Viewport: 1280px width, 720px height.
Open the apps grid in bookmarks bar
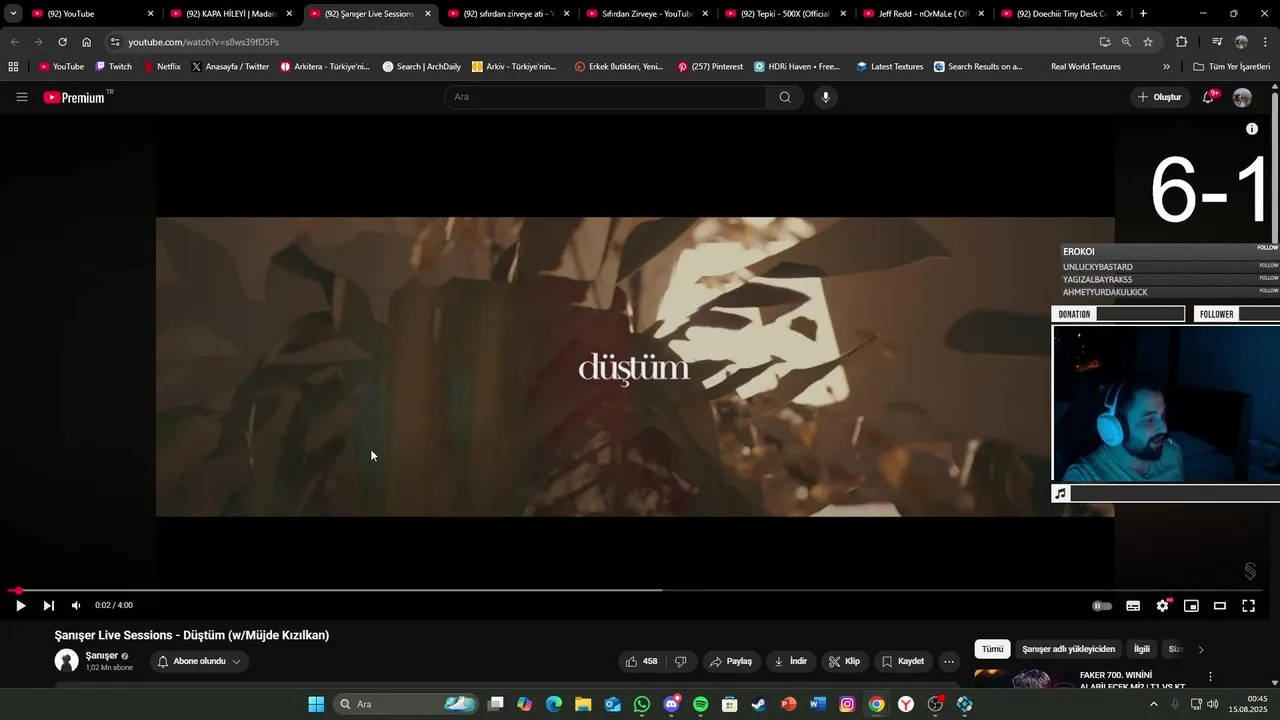coord(13,67)
